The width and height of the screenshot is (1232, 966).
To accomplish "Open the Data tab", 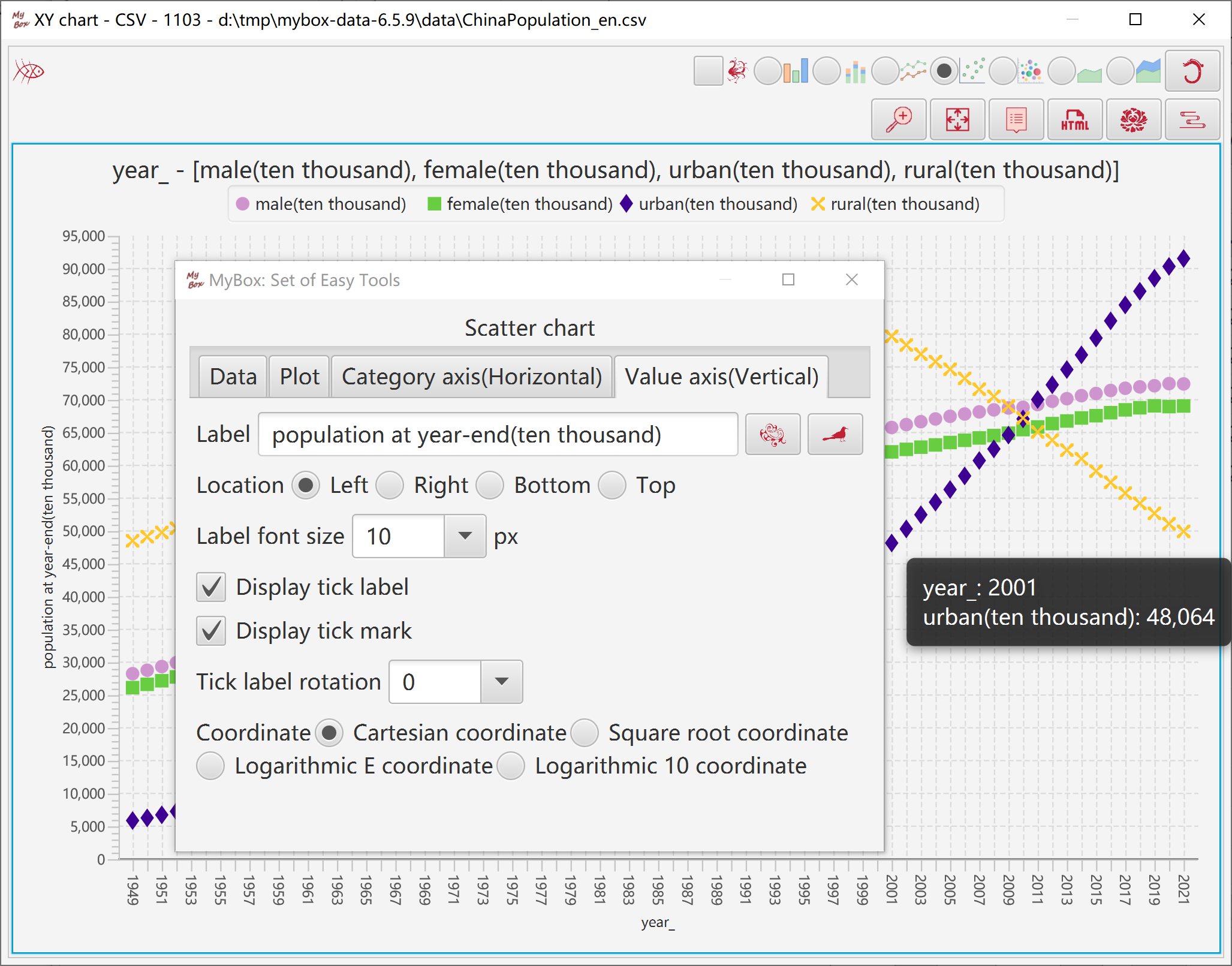I will pyautogui.click(x=233, y=377).
